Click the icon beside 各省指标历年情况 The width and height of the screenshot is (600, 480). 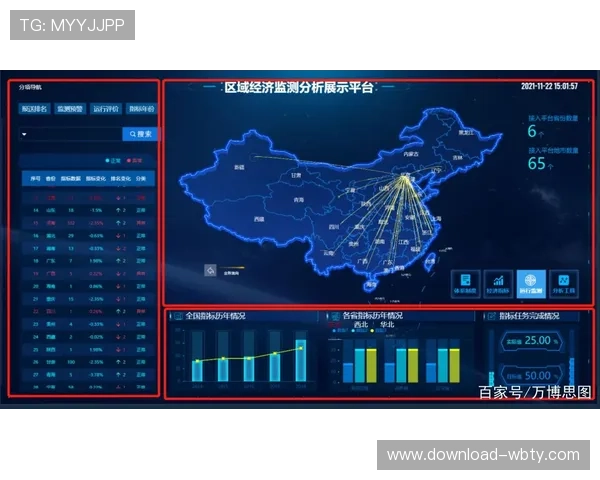point(335,316)
